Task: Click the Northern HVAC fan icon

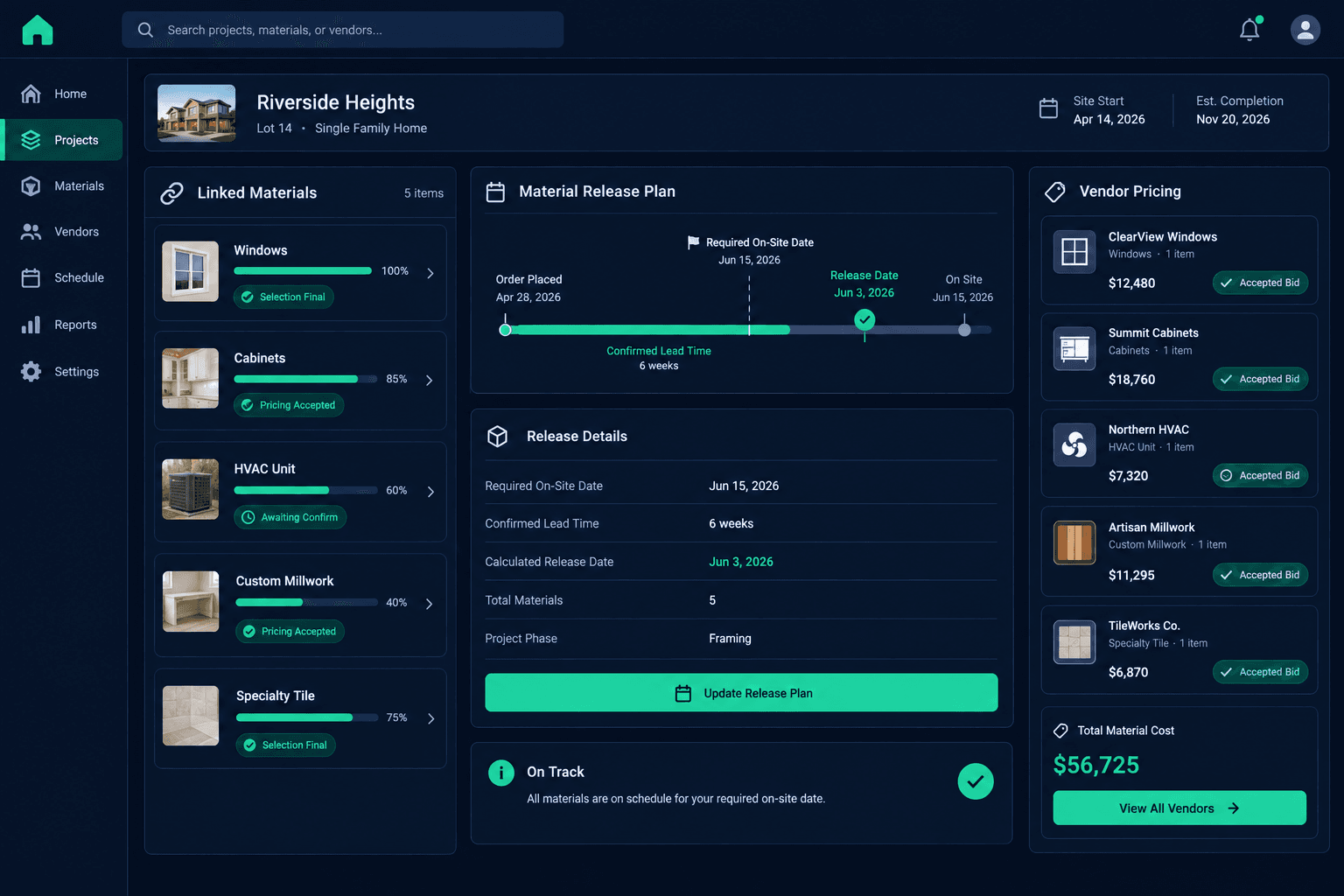Action: pyautogui.click(x=1074, y=445)
